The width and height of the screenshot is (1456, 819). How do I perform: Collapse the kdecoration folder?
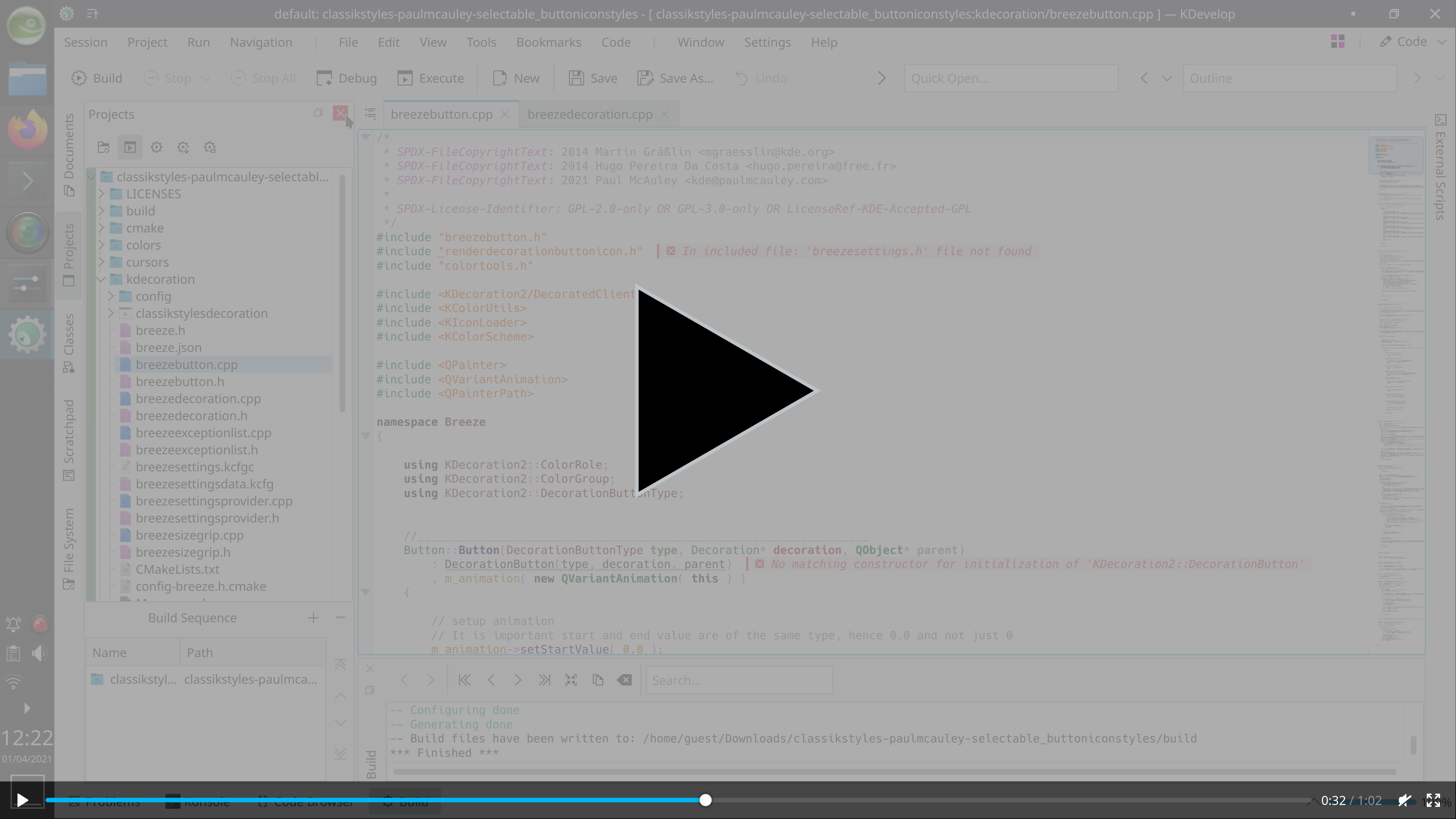(x=101, y=279)
